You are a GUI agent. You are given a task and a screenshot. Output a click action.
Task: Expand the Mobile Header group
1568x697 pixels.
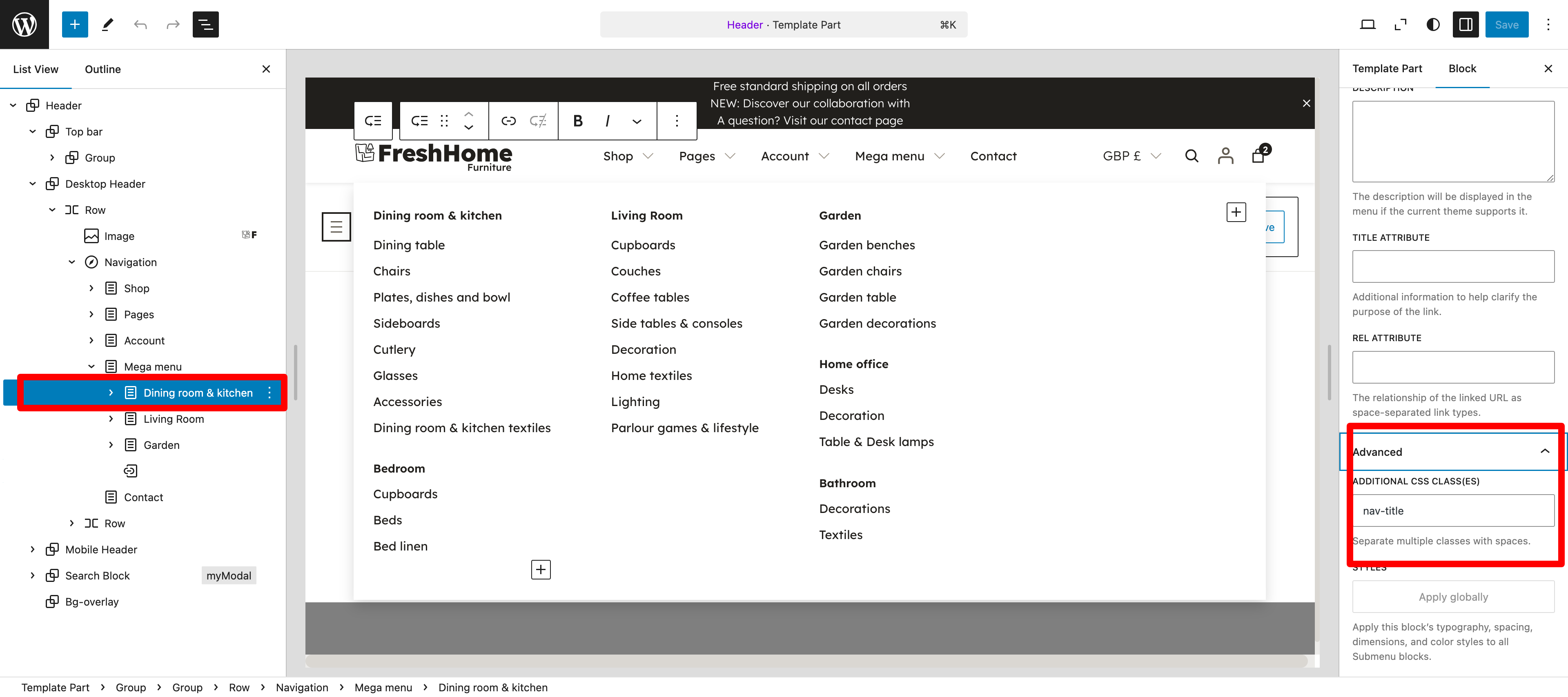click(x=32, y=549)
